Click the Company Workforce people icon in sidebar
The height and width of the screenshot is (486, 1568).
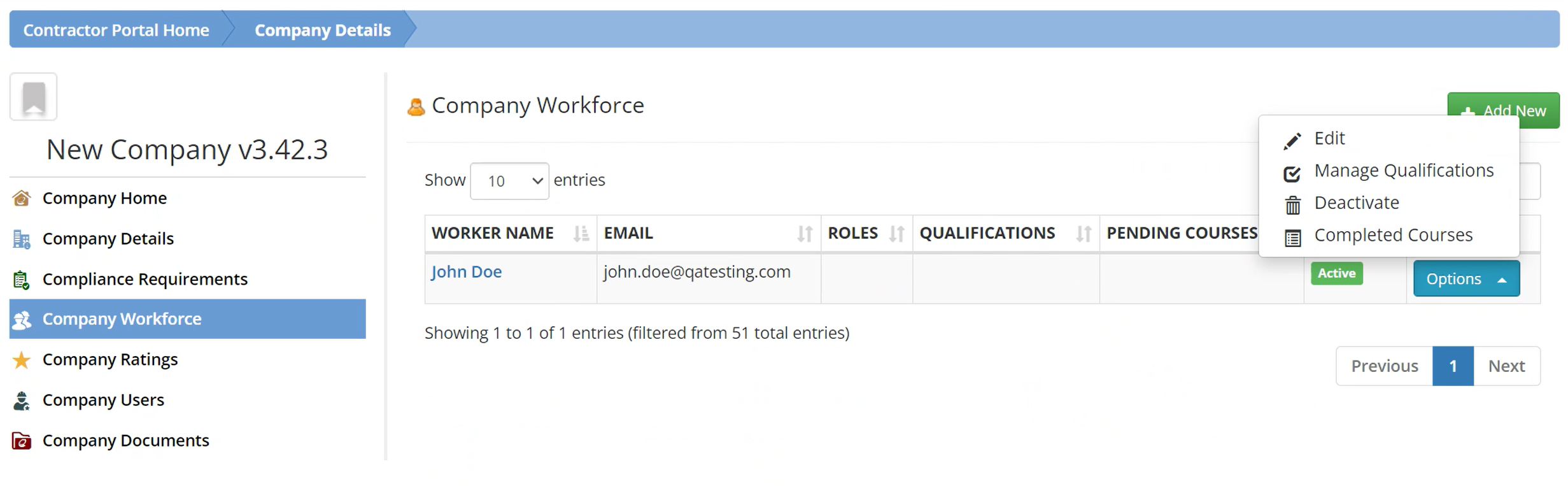pos(22,319)
